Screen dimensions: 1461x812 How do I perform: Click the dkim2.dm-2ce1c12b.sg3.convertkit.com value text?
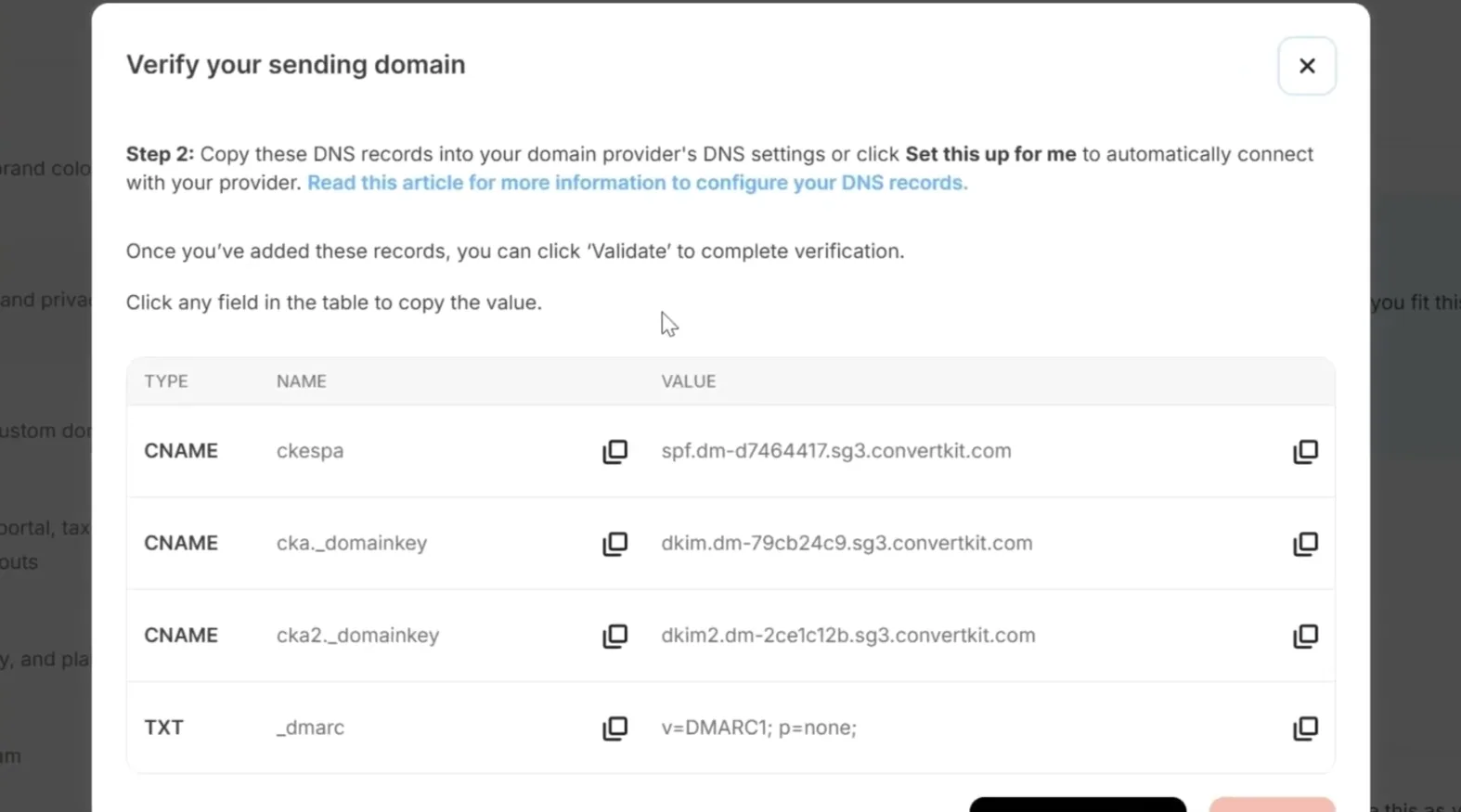pos(848,636)
